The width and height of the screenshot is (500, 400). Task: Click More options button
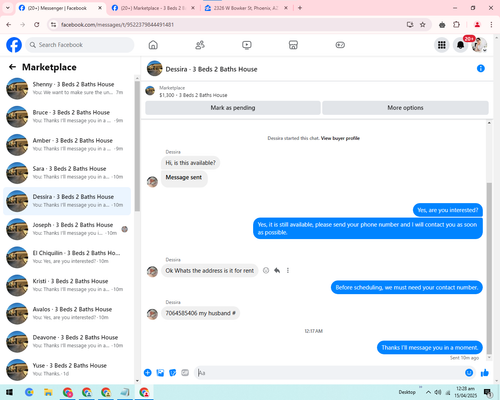pyautogui.click(x=405, y=108)
